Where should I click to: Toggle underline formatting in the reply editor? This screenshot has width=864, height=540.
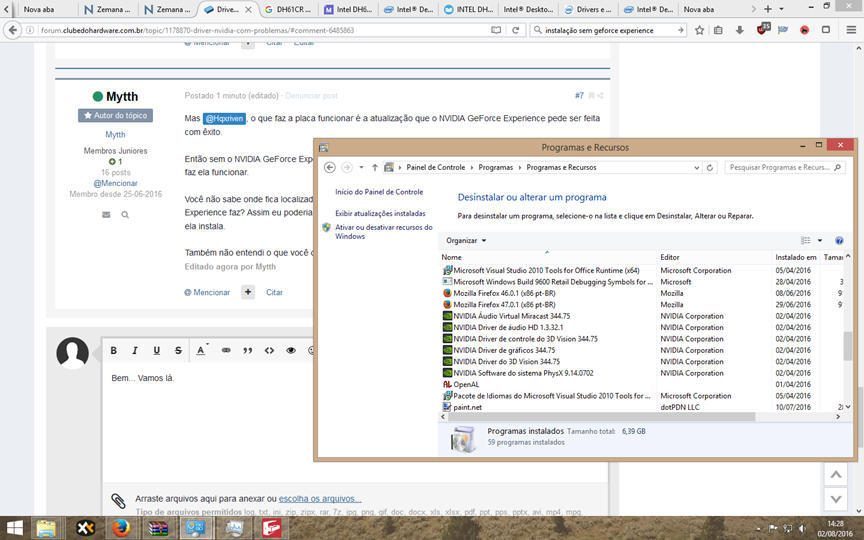(x=156, y=350)
